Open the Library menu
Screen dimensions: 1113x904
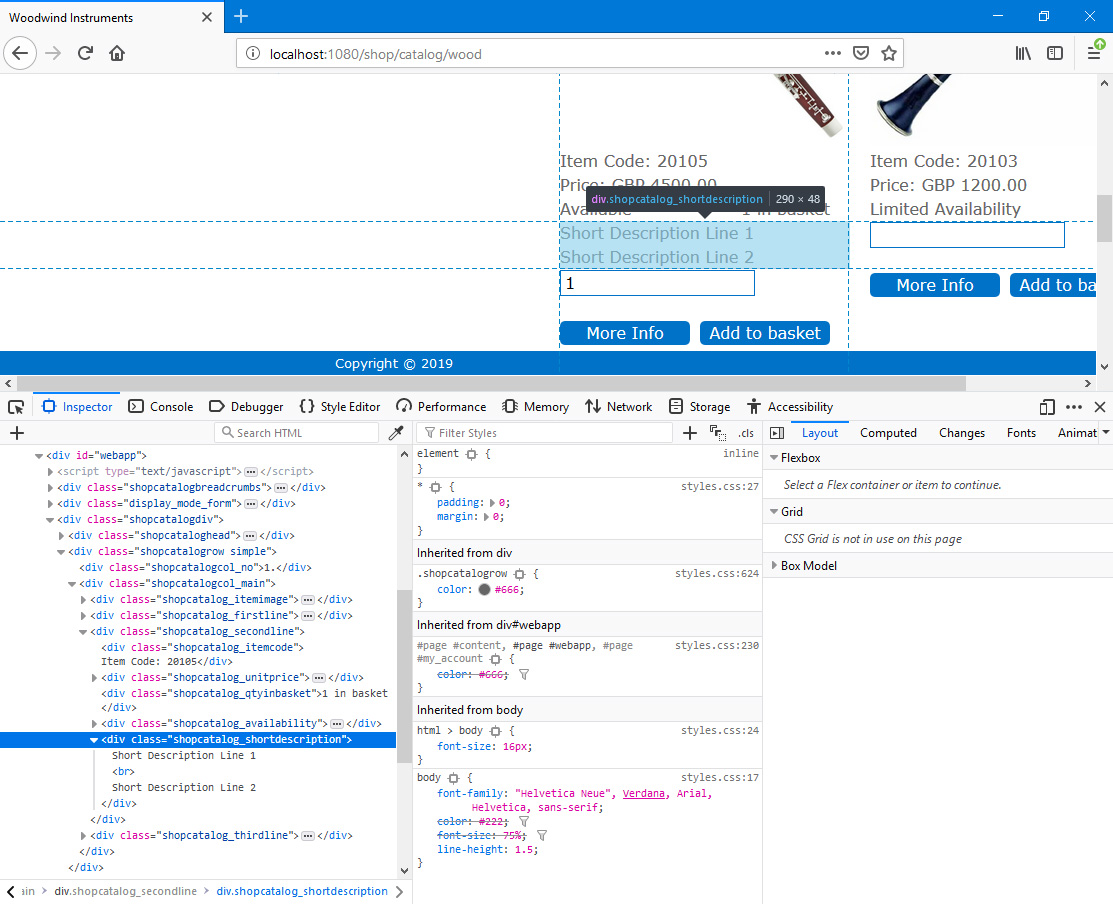[x=1023, y=53]
